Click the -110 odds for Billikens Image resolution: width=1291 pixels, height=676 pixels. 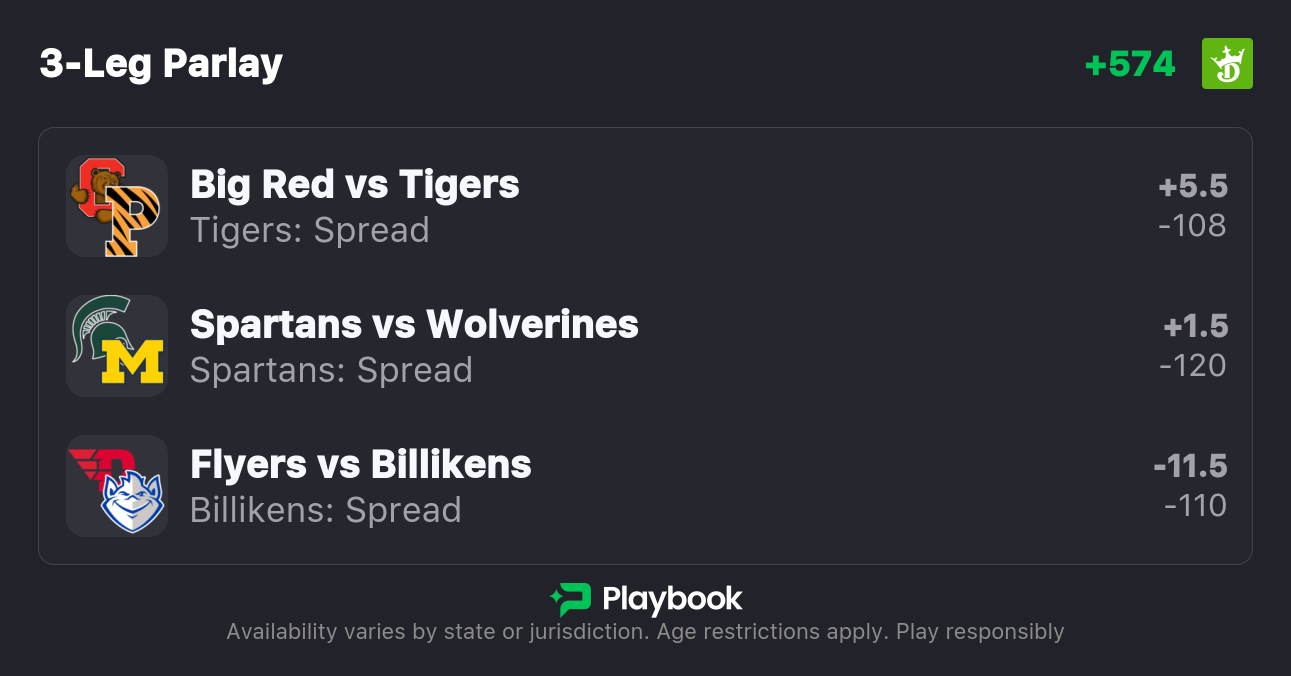coord(1195,506)
